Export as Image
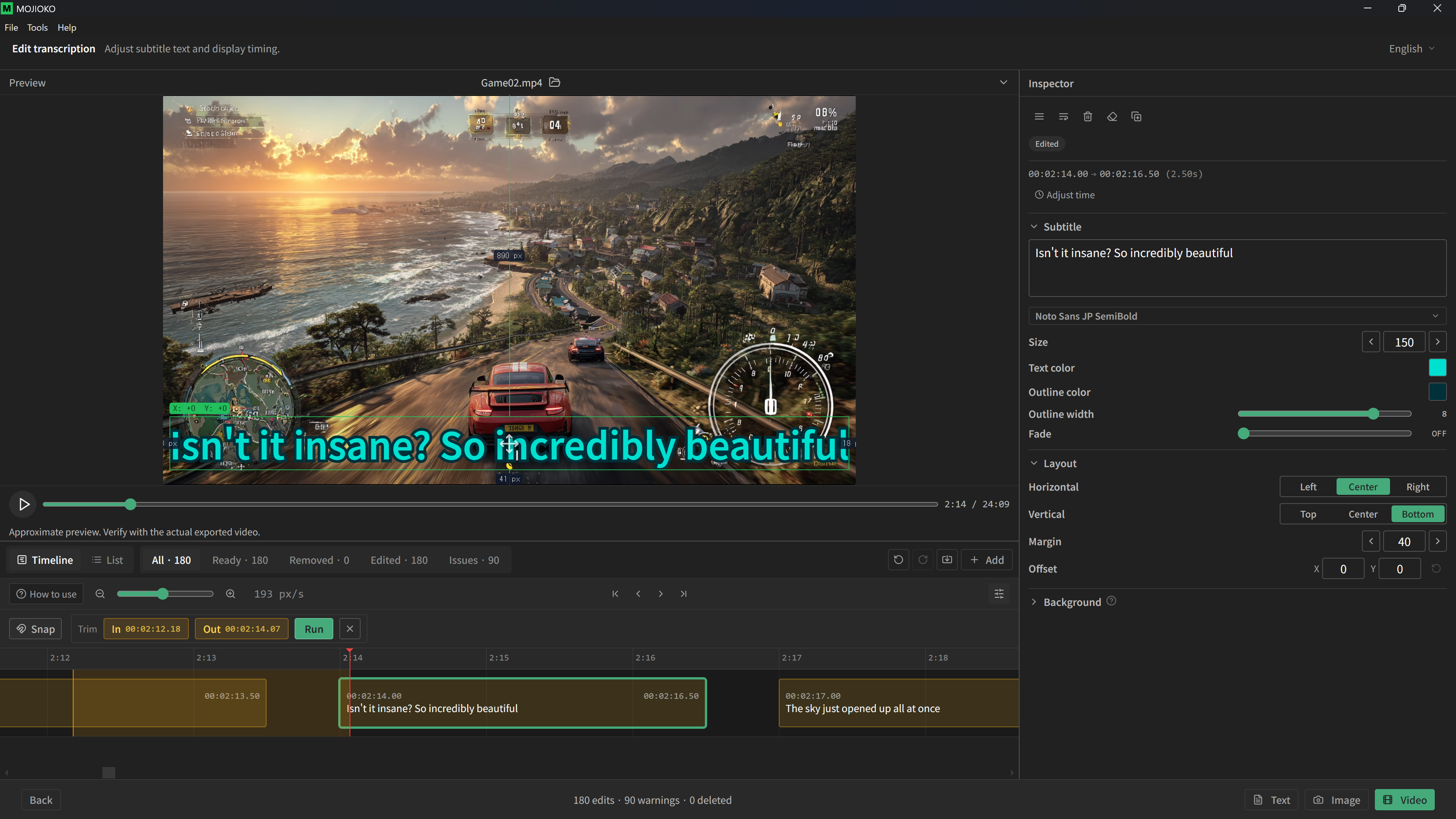 1336,800
